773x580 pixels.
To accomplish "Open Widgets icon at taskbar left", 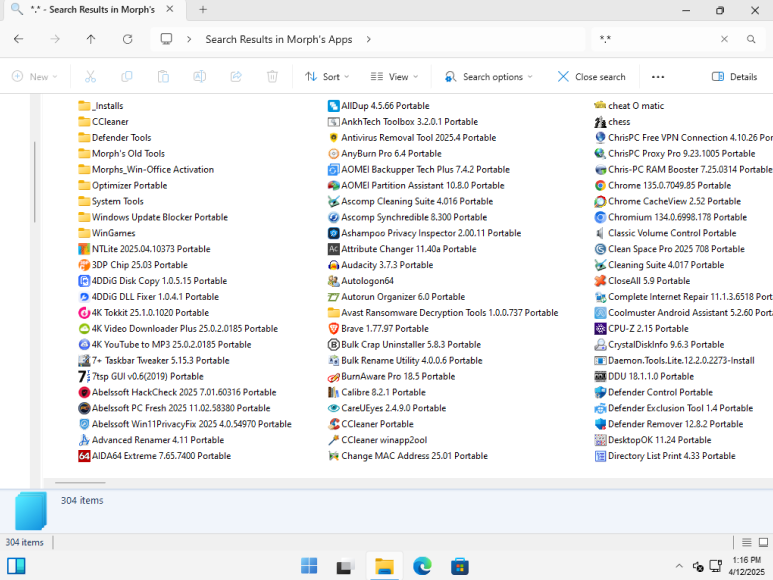I will tap(16, 566).
